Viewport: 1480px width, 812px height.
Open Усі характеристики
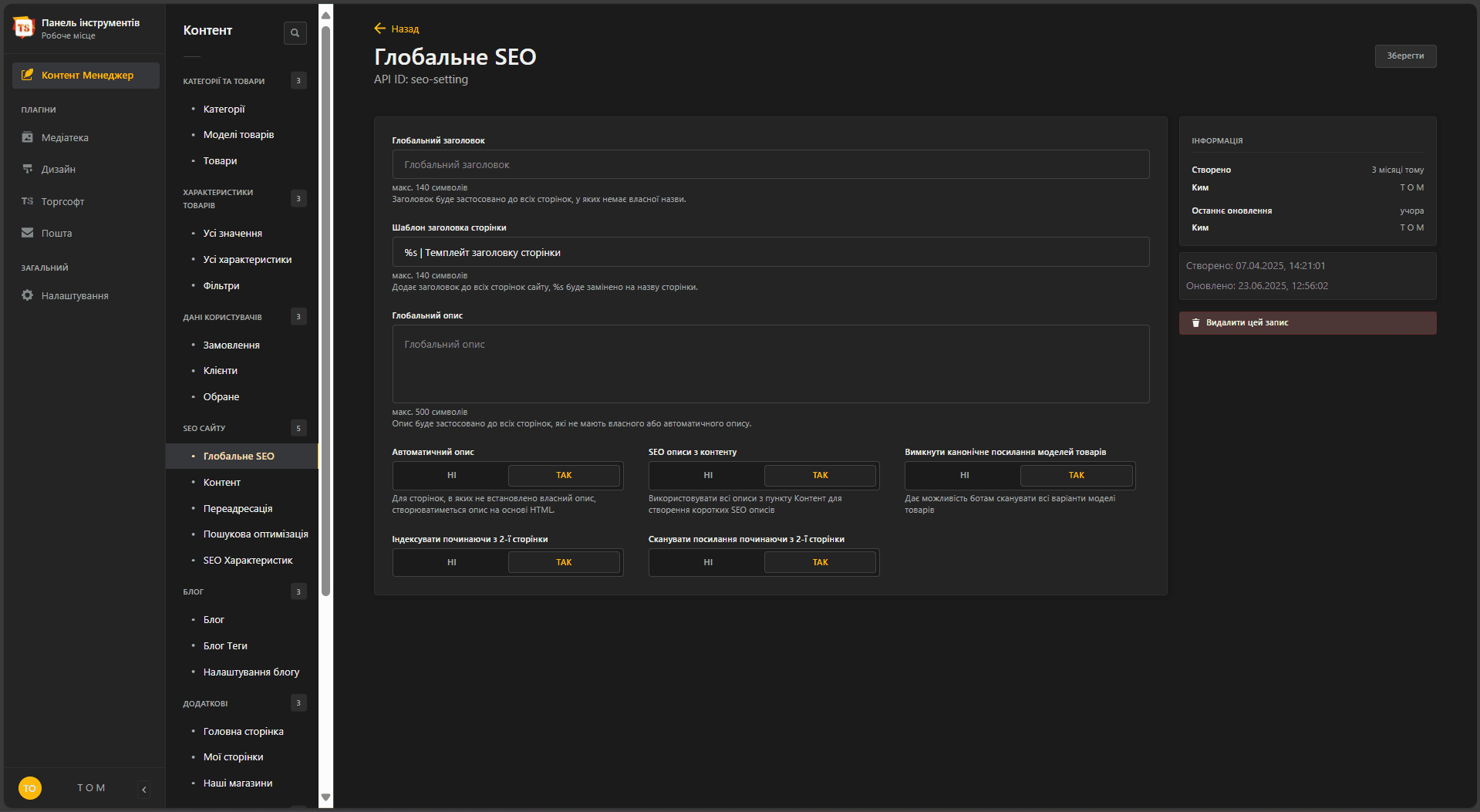click(x=247, y=259)
